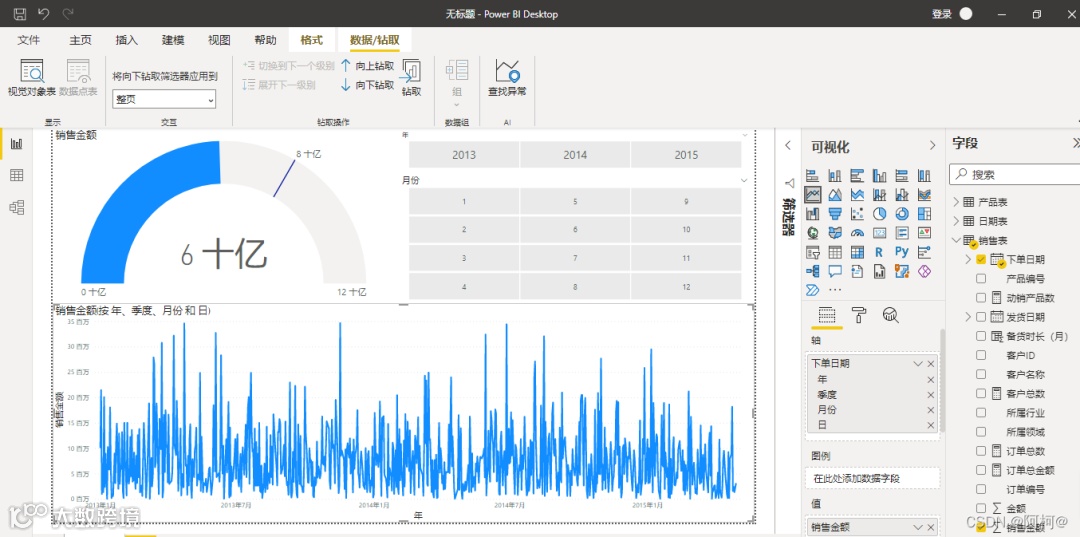Image resolution: width=1080 pixels, height=537 pixels.
Task: Select 2014 in the year slicer
Action: (575, 155)
